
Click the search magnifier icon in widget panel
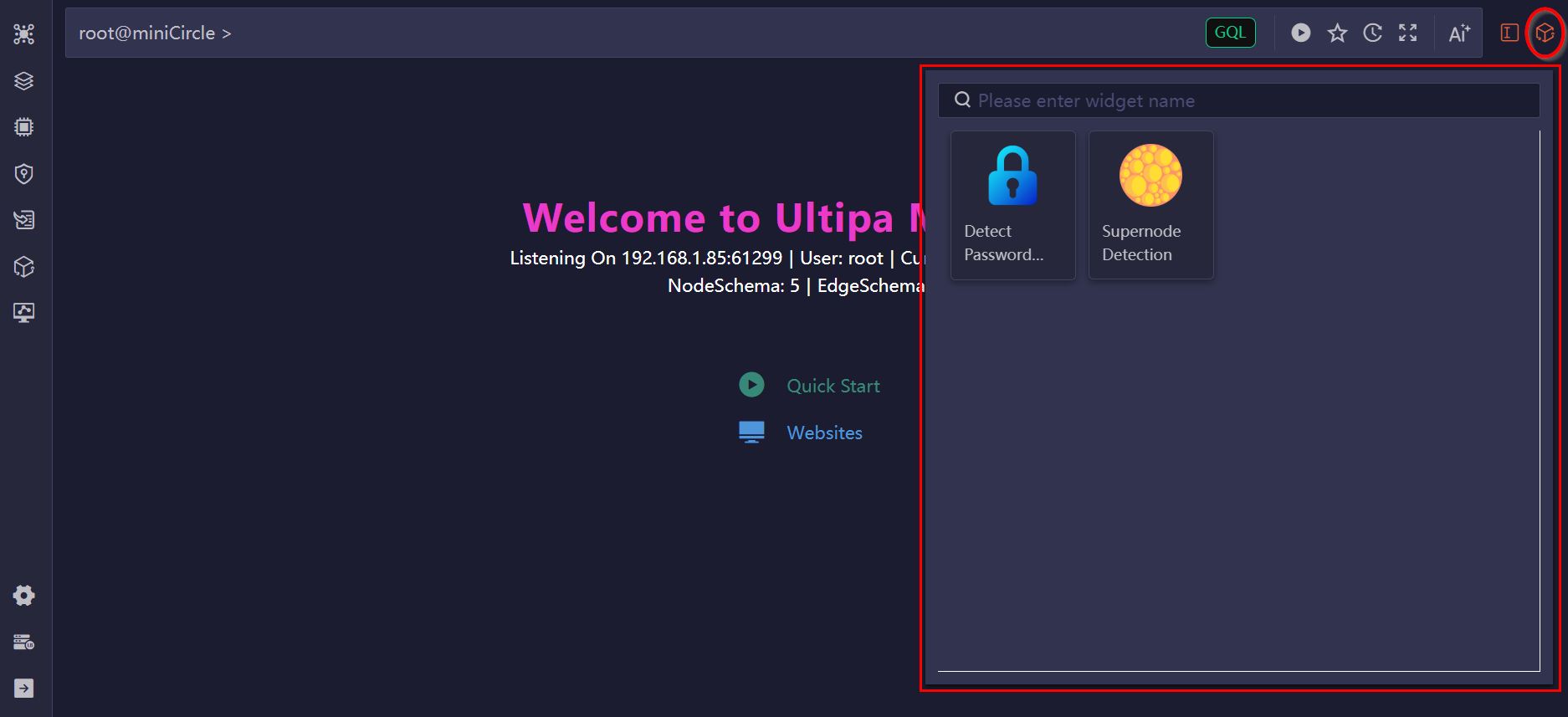[963, 100]
